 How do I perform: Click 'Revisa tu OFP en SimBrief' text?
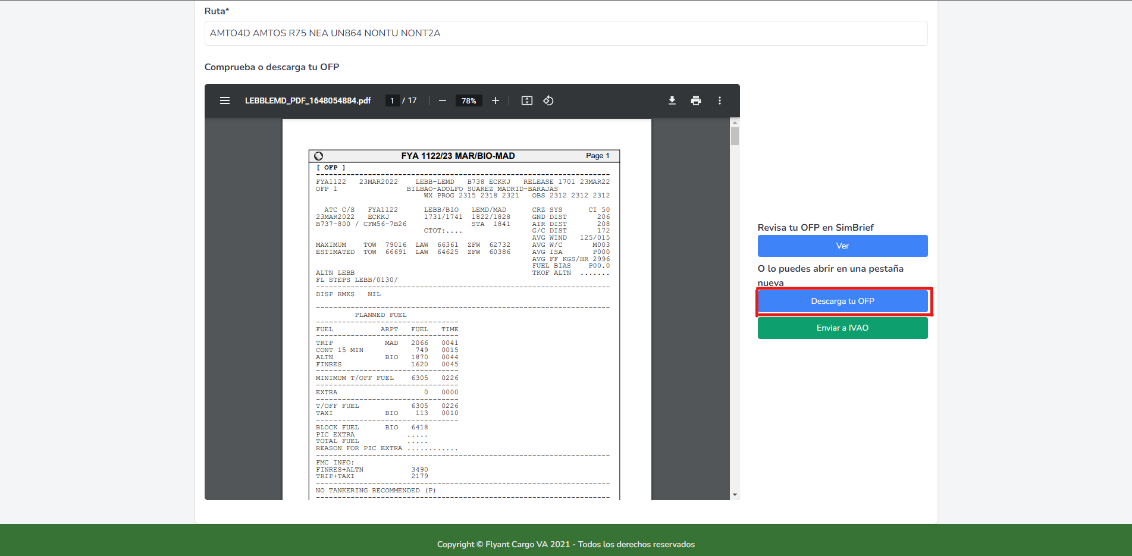click(817, 227)
